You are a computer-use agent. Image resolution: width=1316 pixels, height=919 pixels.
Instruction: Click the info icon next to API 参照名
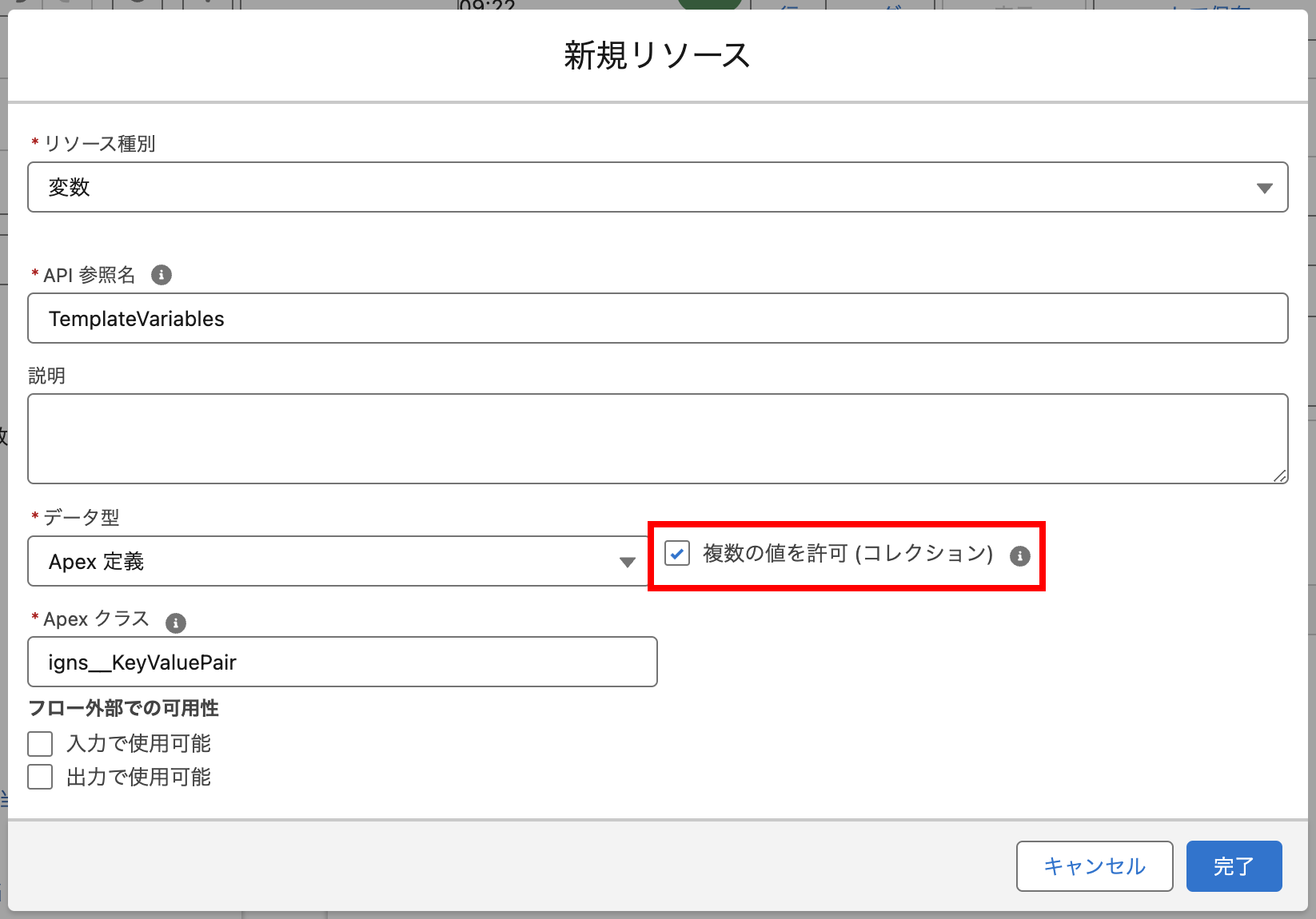[x=162, y=275]
